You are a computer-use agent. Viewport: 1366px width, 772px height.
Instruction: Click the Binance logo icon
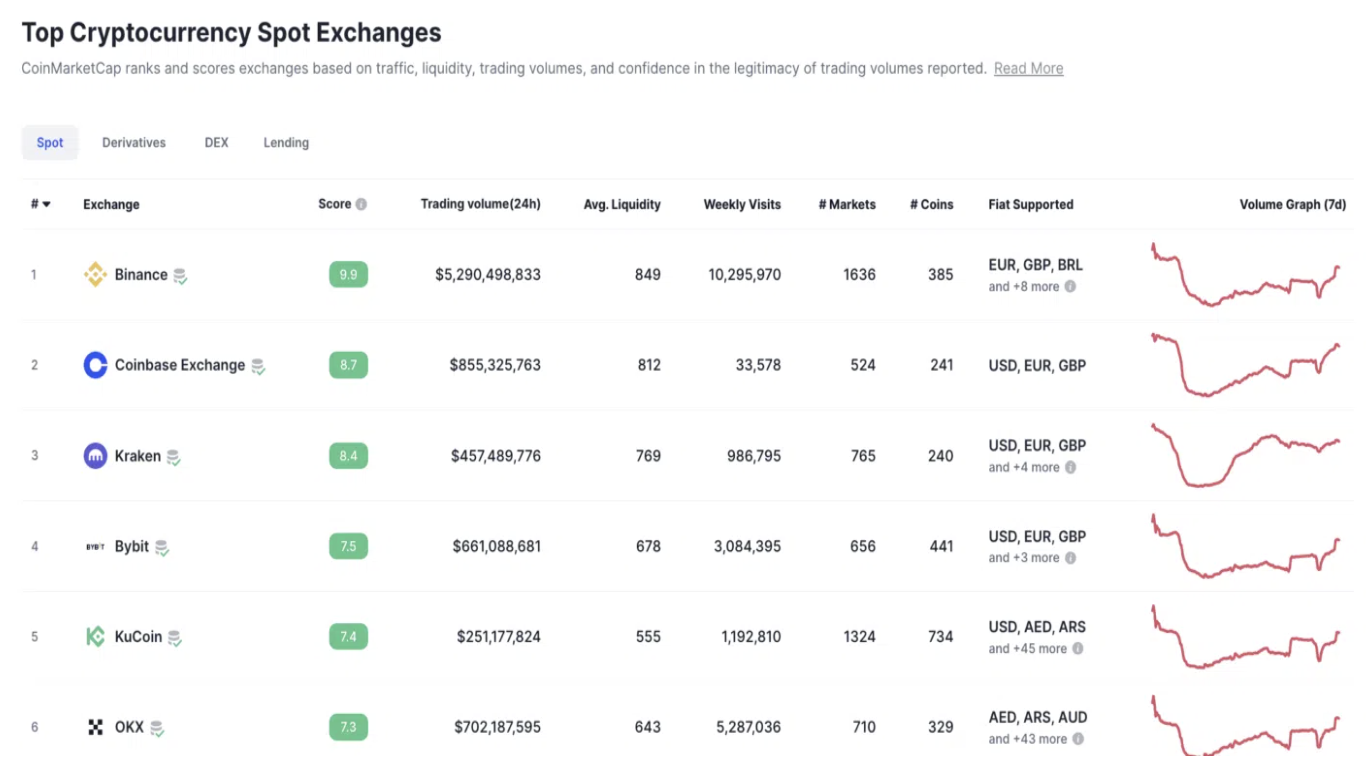pyautogui.click(x=95, y=275)
